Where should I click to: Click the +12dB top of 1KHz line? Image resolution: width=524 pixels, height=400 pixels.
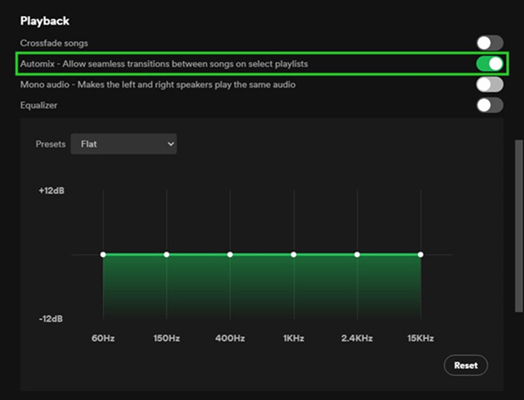pyautogui.click(x=294, y=191)
